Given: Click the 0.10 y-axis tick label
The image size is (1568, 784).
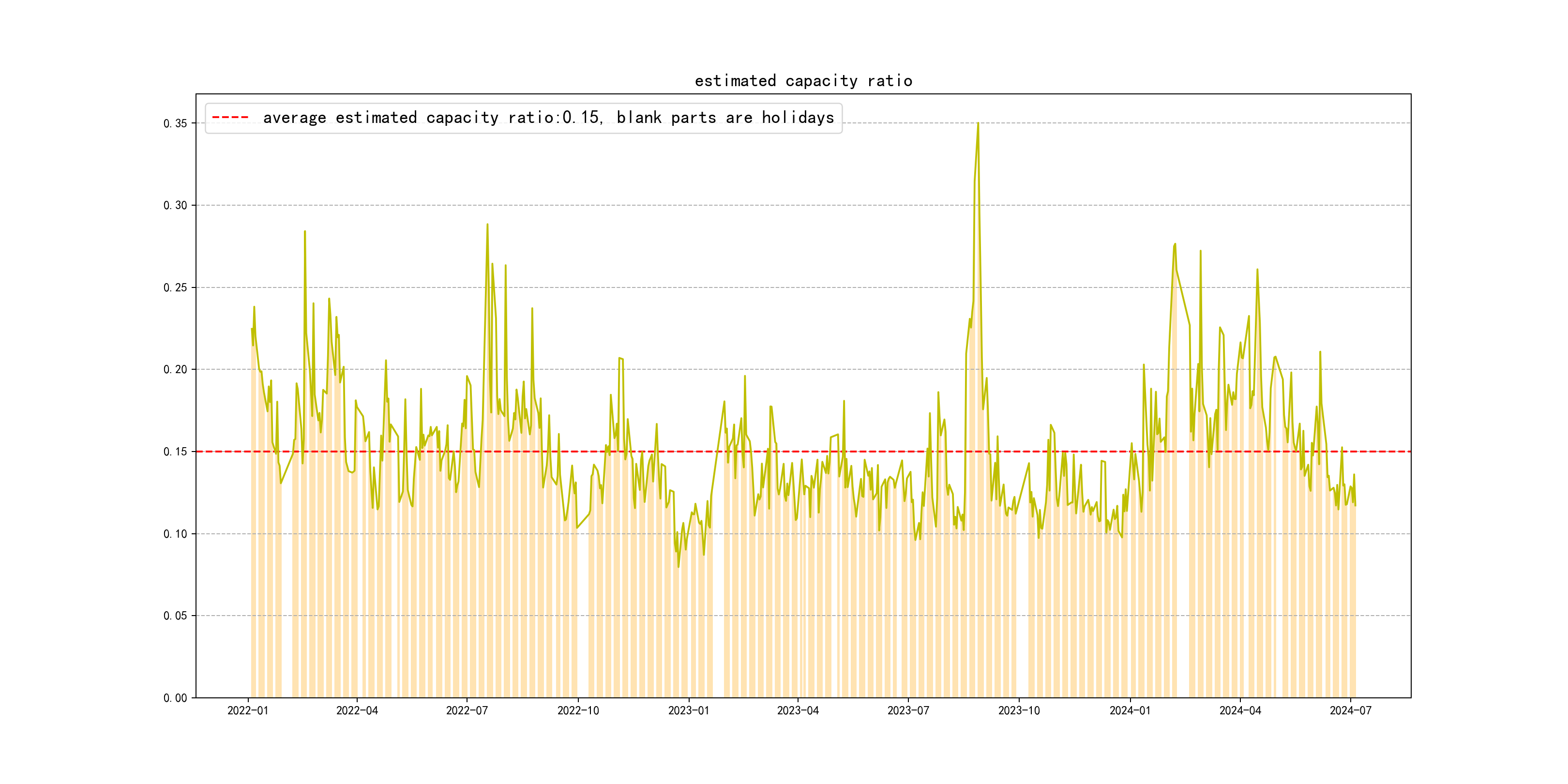Looking at the screenshot, I should tap(175, 534).
